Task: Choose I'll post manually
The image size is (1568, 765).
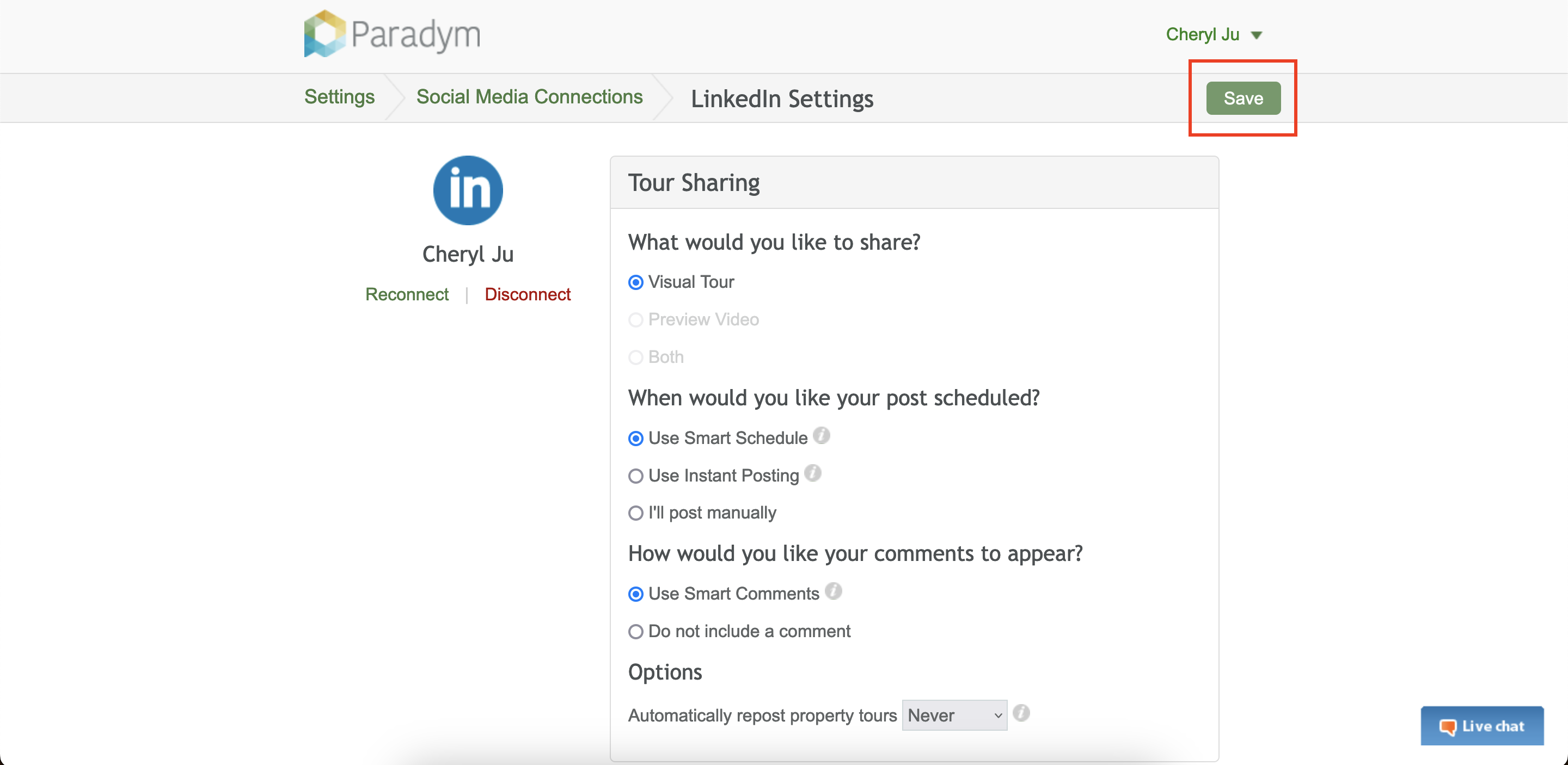Action: [635, 513]
